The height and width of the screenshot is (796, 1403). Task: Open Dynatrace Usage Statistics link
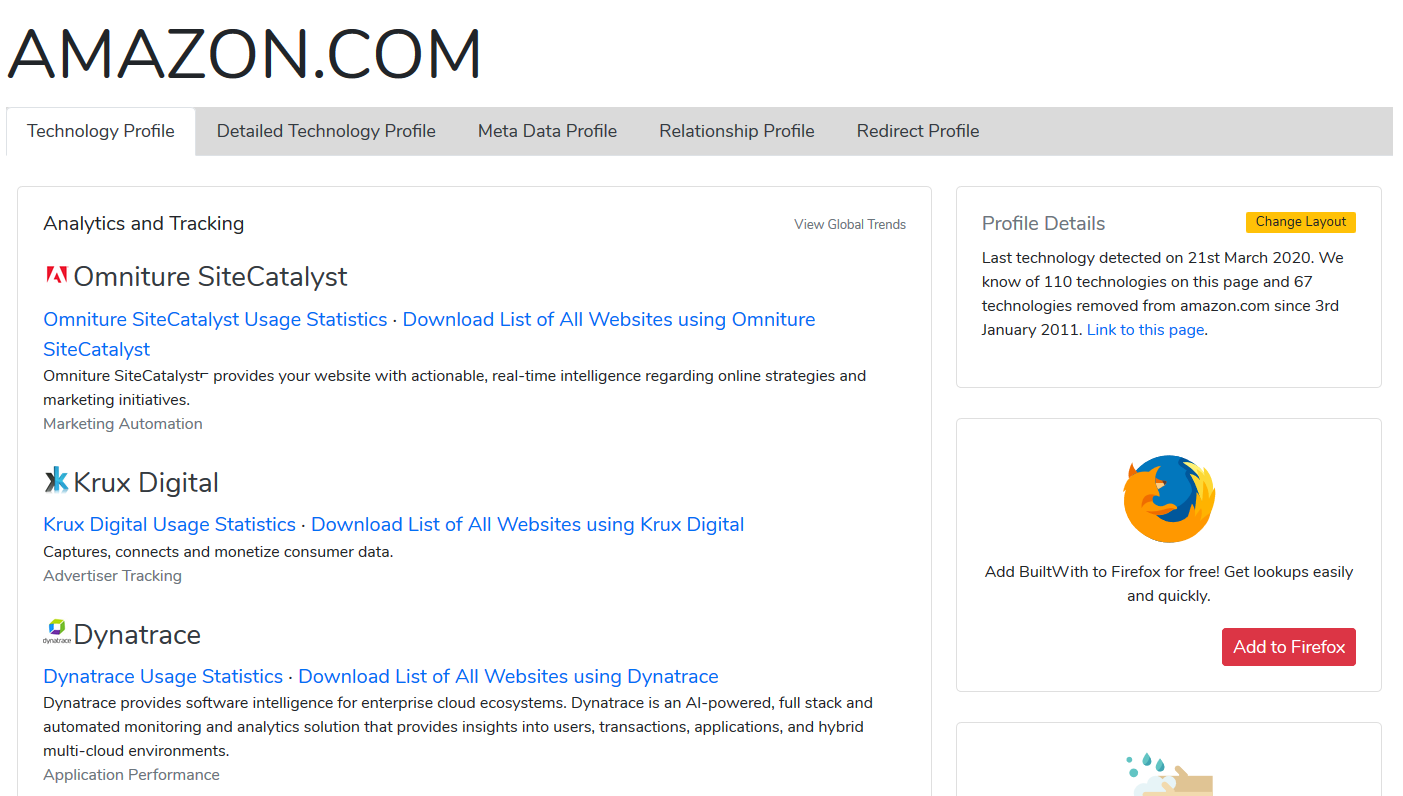point(163,676)
